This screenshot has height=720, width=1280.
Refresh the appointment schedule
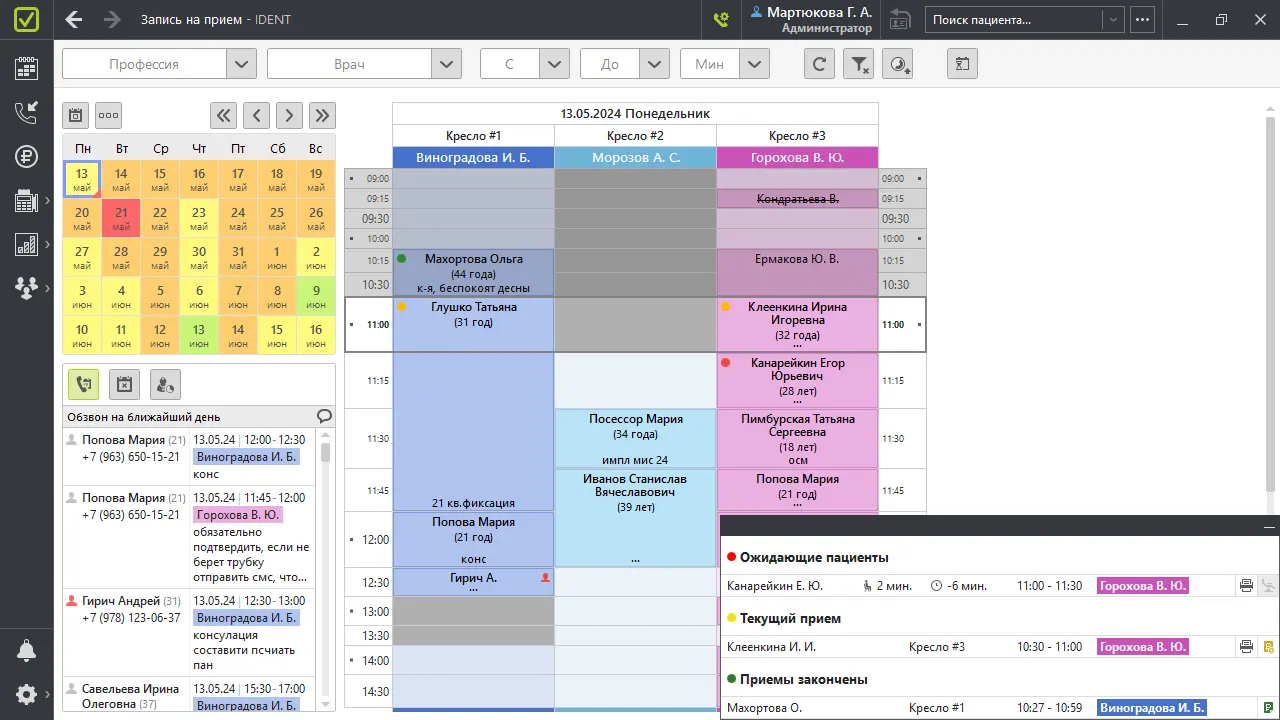point(819,64)
